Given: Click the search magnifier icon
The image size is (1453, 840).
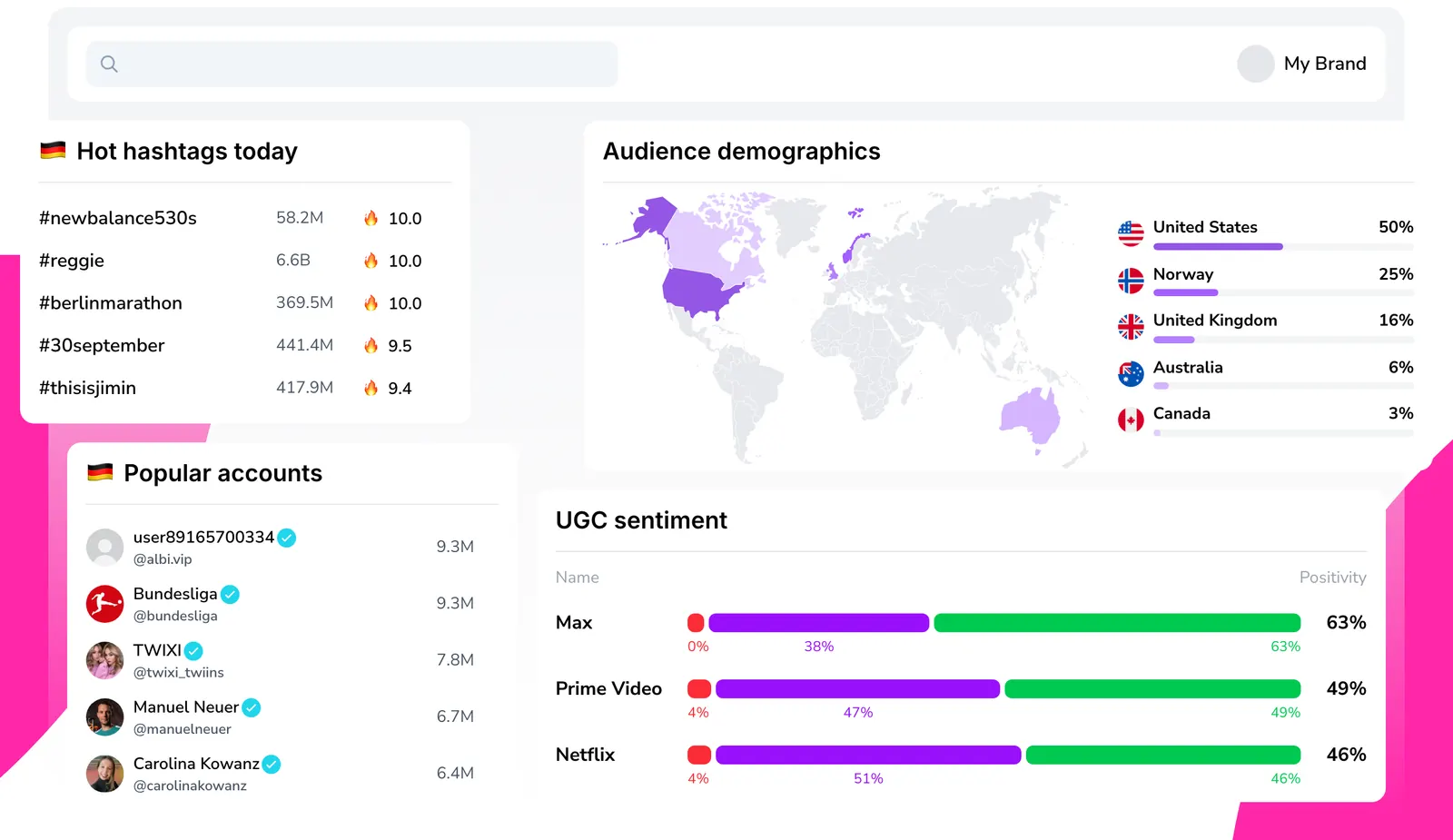Looking at the screenshot, I should tap(109, 64).
